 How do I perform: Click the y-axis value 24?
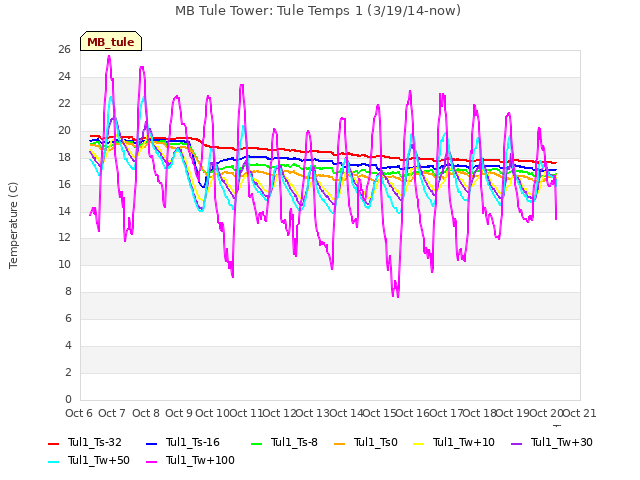pyautogui.click(x=64, y=77)
